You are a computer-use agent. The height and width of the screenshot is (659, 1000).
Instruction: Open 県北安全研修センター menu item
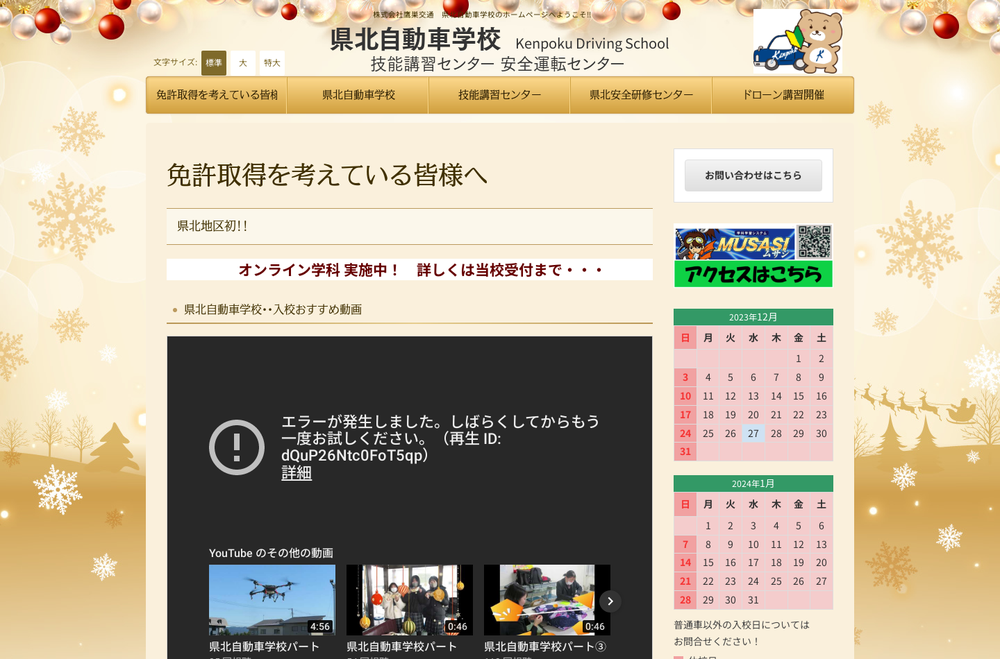click(x=641, y=95)
